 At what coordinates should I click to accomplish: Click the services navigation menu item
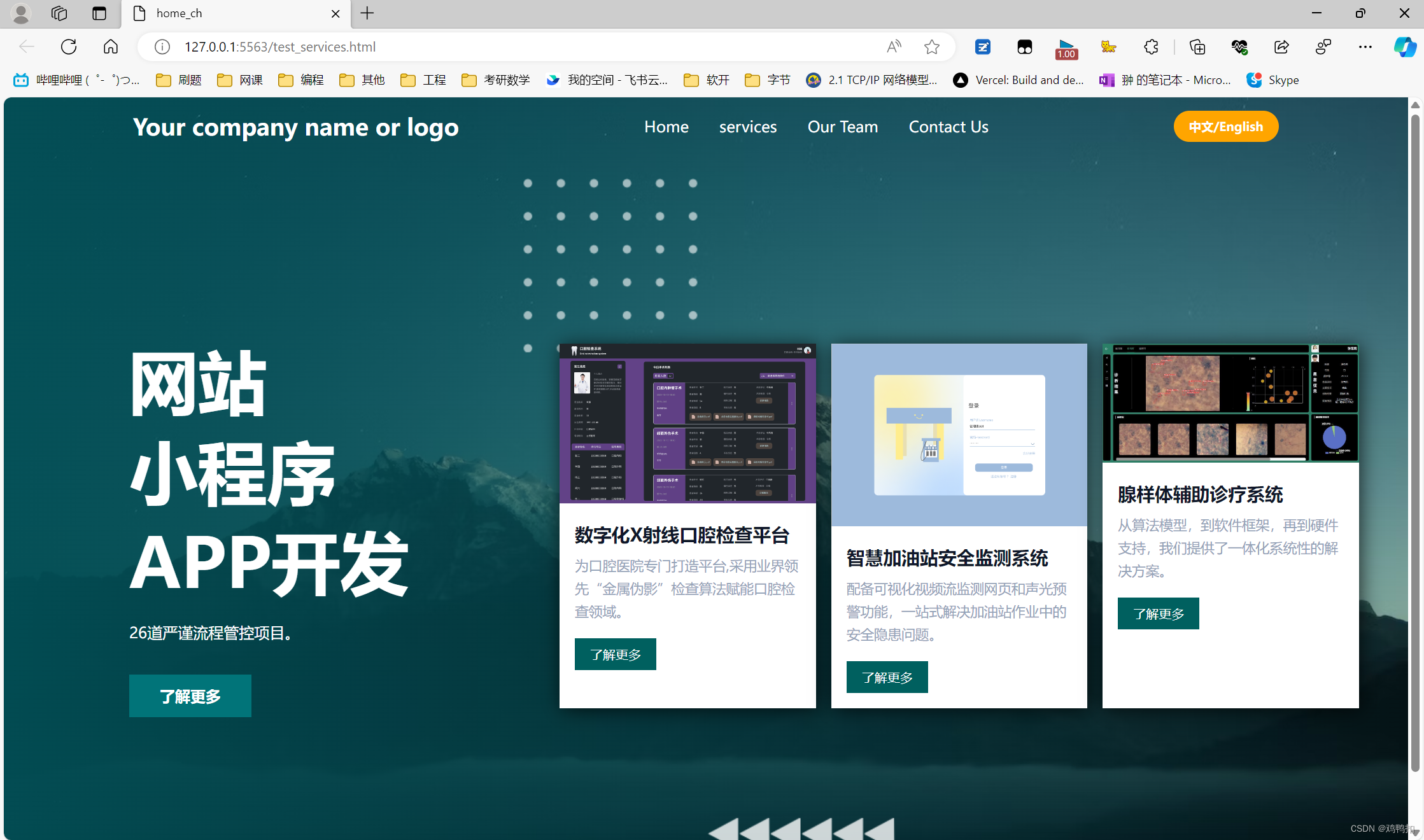coord(749,126)
